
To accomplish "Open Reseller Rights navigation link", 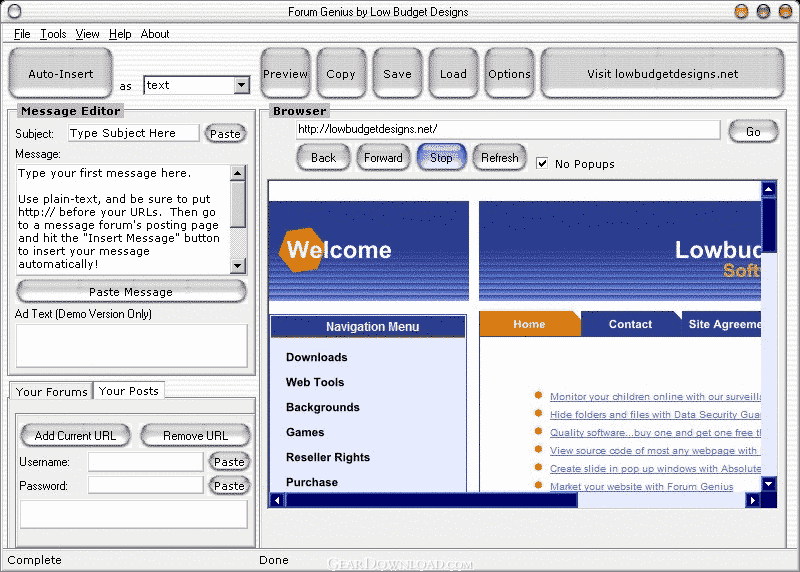I will 328,457.
